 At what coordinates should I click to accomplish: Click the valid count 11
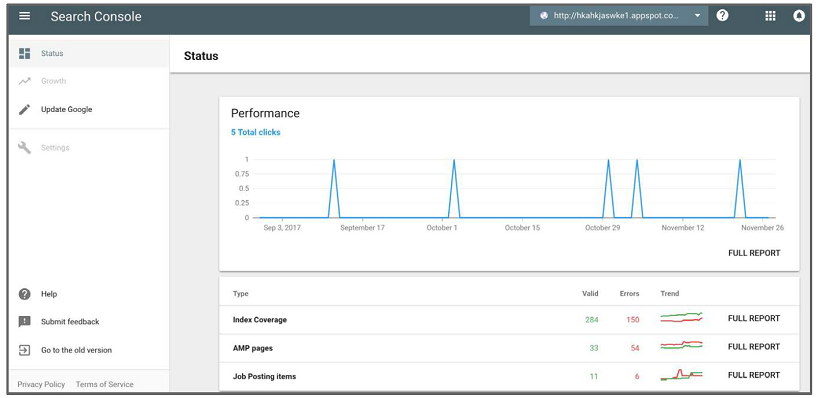(x=594, y=376)
